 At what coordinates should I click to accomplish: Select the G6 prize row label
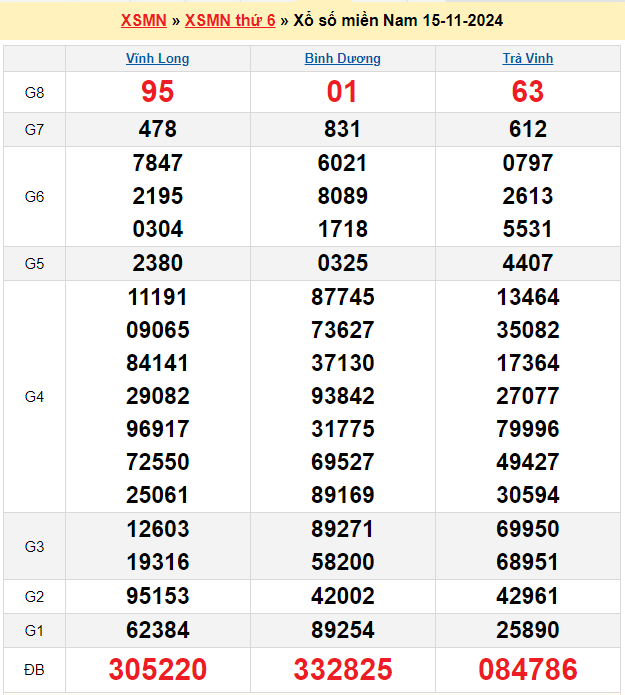(34, 196)
